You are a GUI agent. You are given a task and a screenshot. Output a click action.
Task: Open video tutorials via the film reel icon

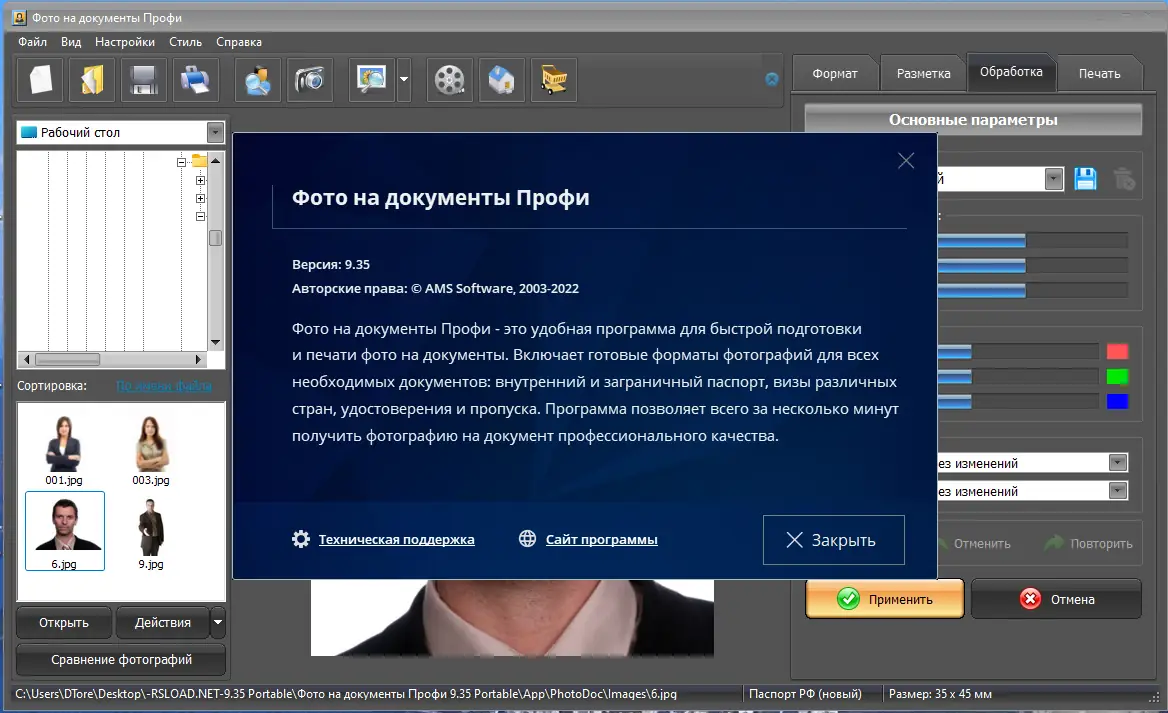pos(449,80)
